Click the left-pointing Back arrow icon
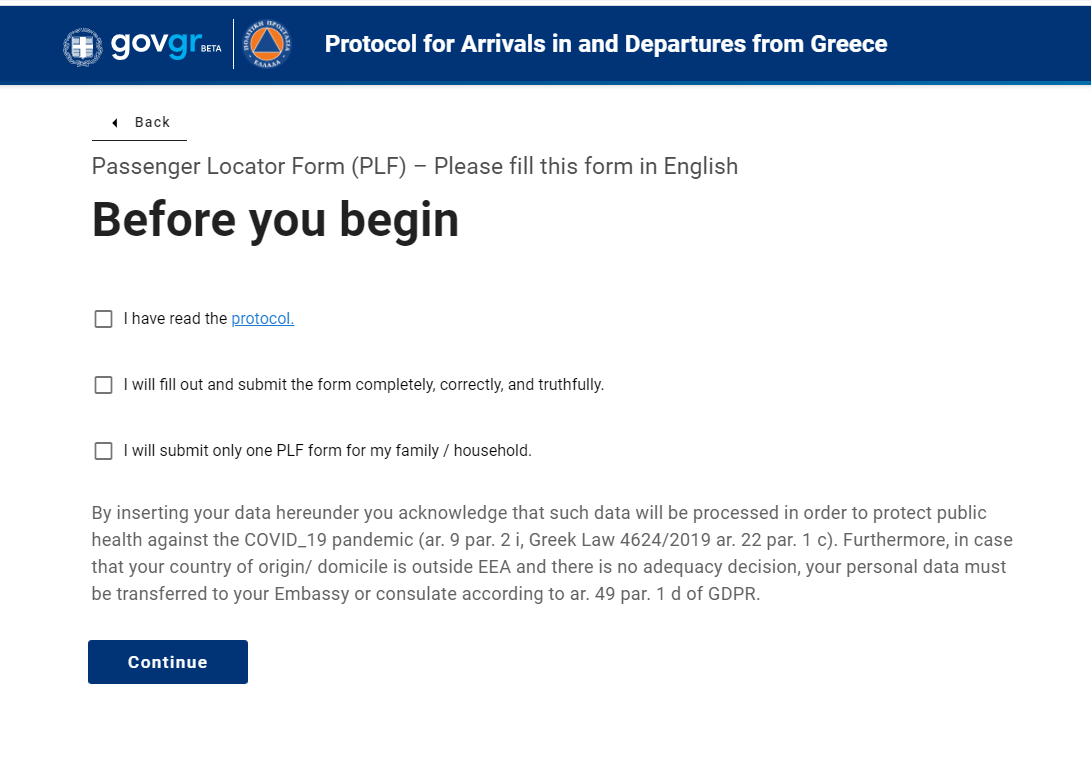This screenshot has height=768, width=1091. 115,122
